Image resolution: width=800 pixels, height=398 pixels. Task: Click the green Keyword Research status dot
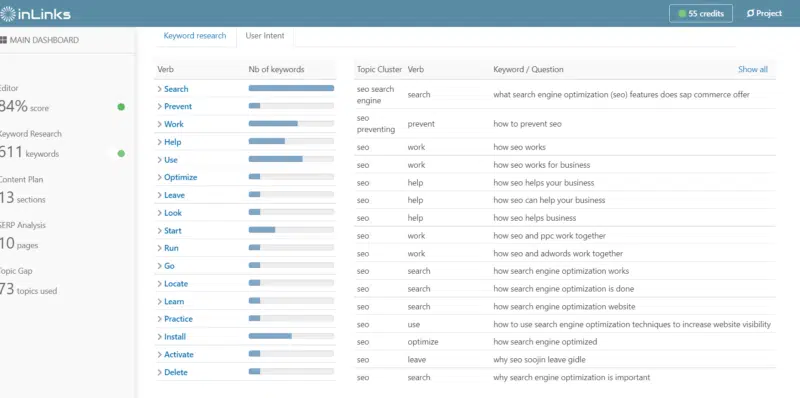point(121,154)
